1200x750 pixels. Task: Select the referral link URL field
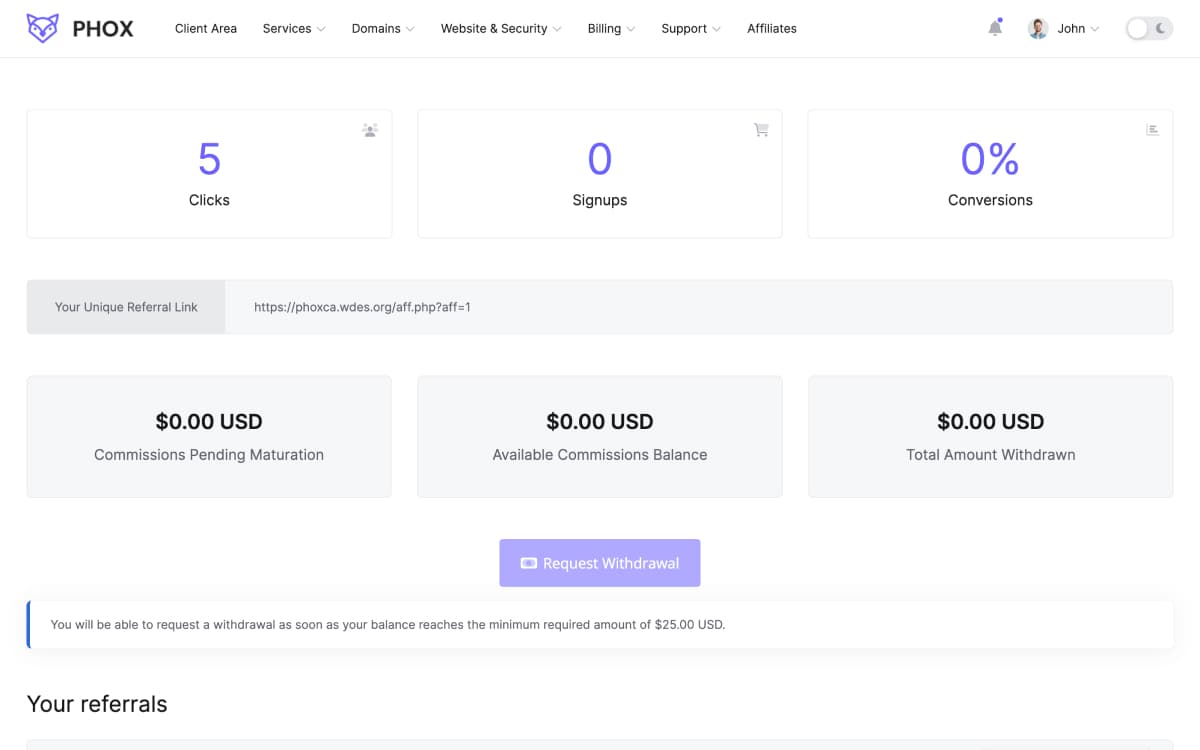[x=699, y=307]
